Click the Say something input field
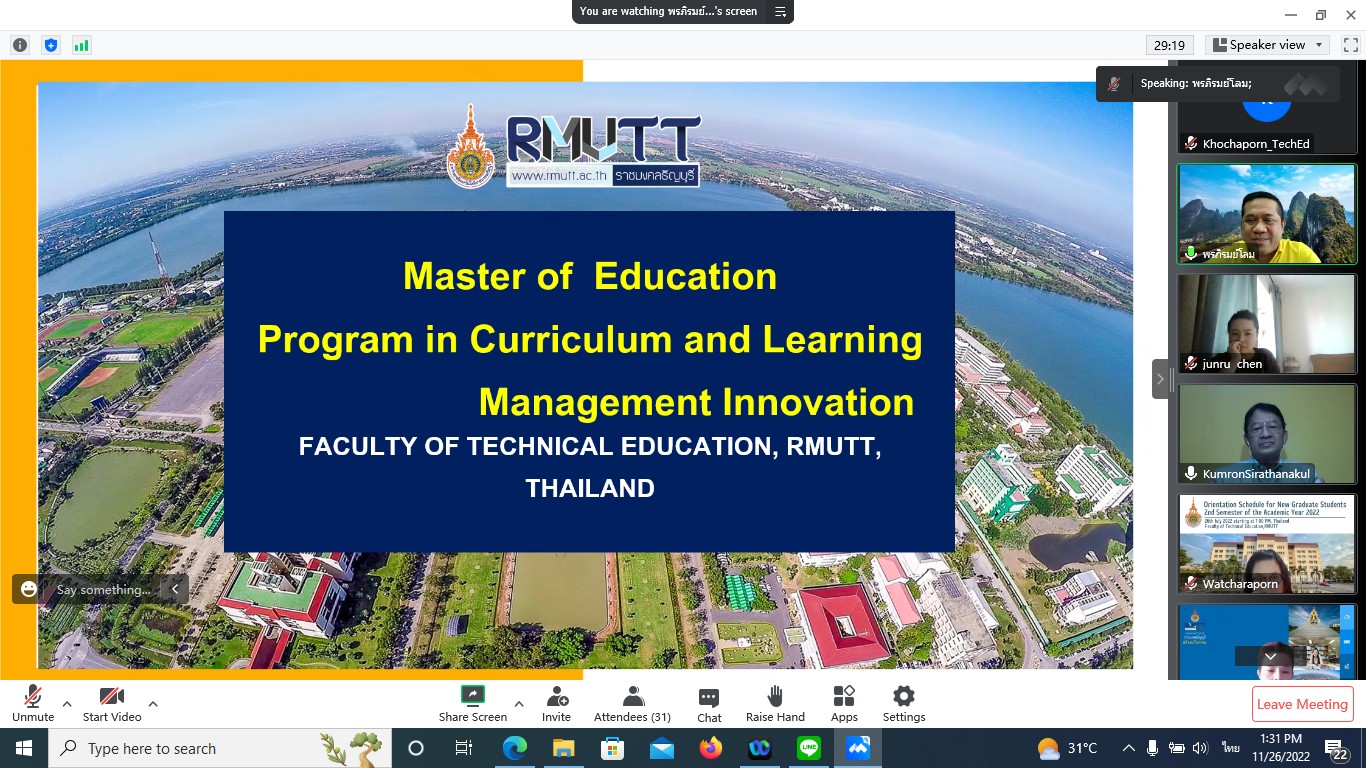This screenshot has width=1366, height=768. [x=105, y=590]
